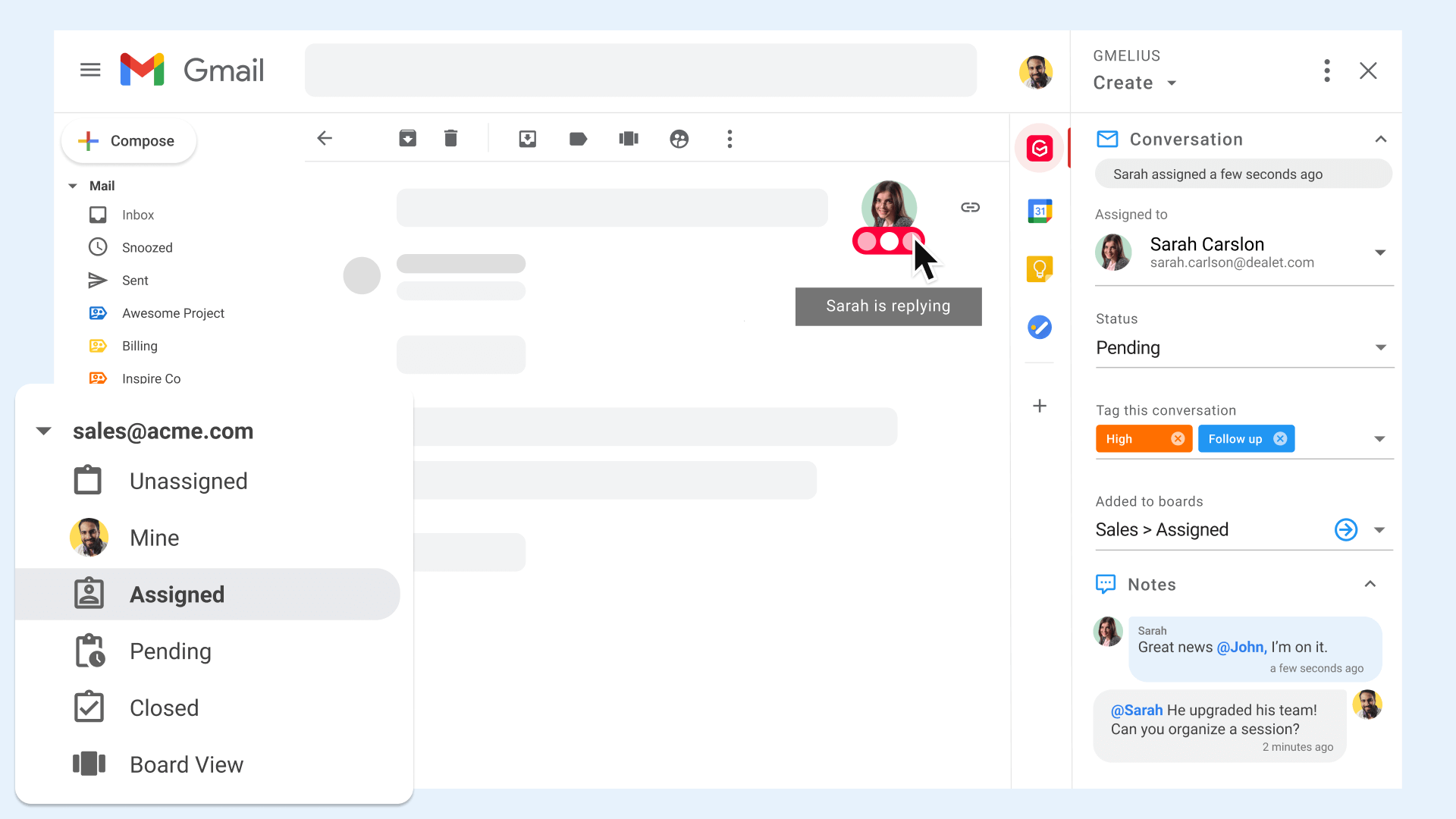Select Mine from left sidebar
Viewport: 1456px width, 819px height.
pyautogui.click(x=154, y=538)
